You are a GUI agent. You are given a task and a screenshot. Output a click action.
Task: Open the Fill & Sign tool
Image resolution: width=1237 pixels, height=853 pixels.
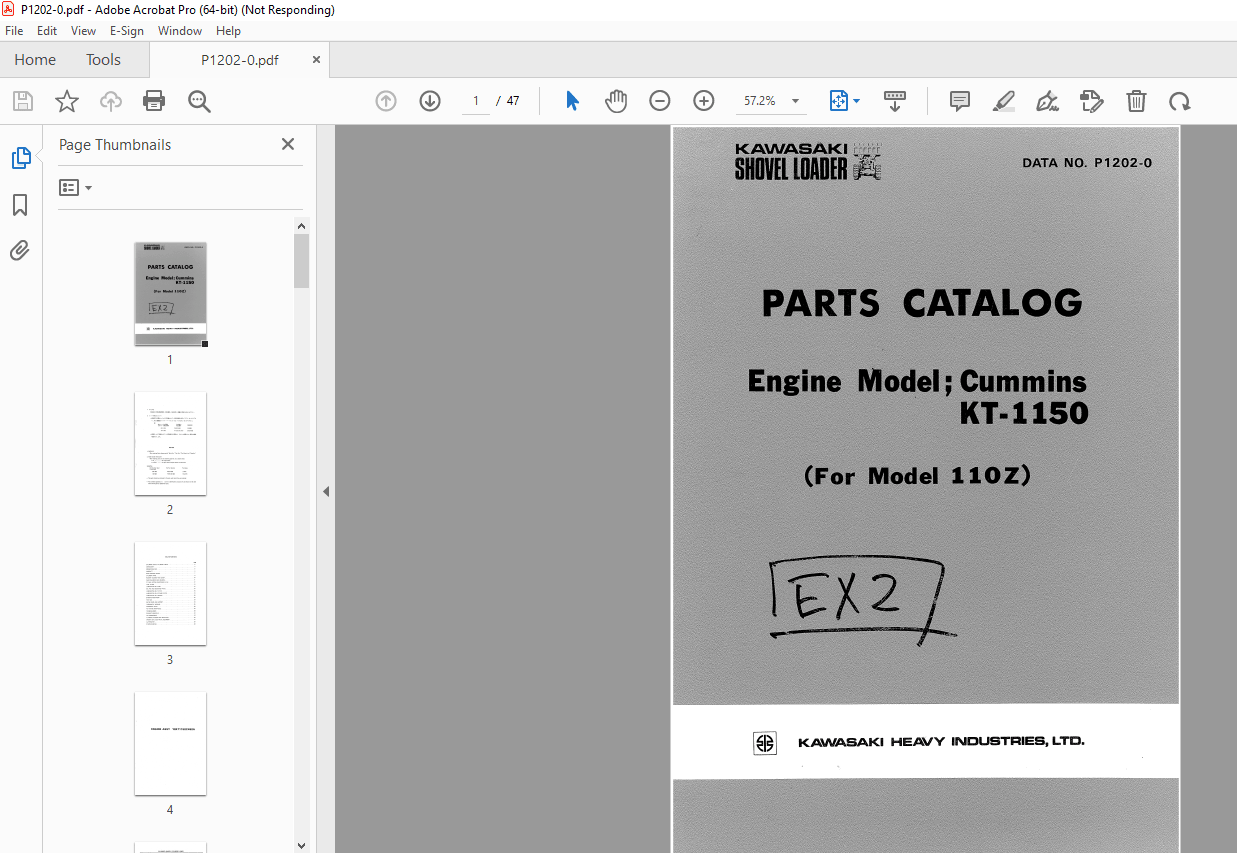tap(1047, 101)
